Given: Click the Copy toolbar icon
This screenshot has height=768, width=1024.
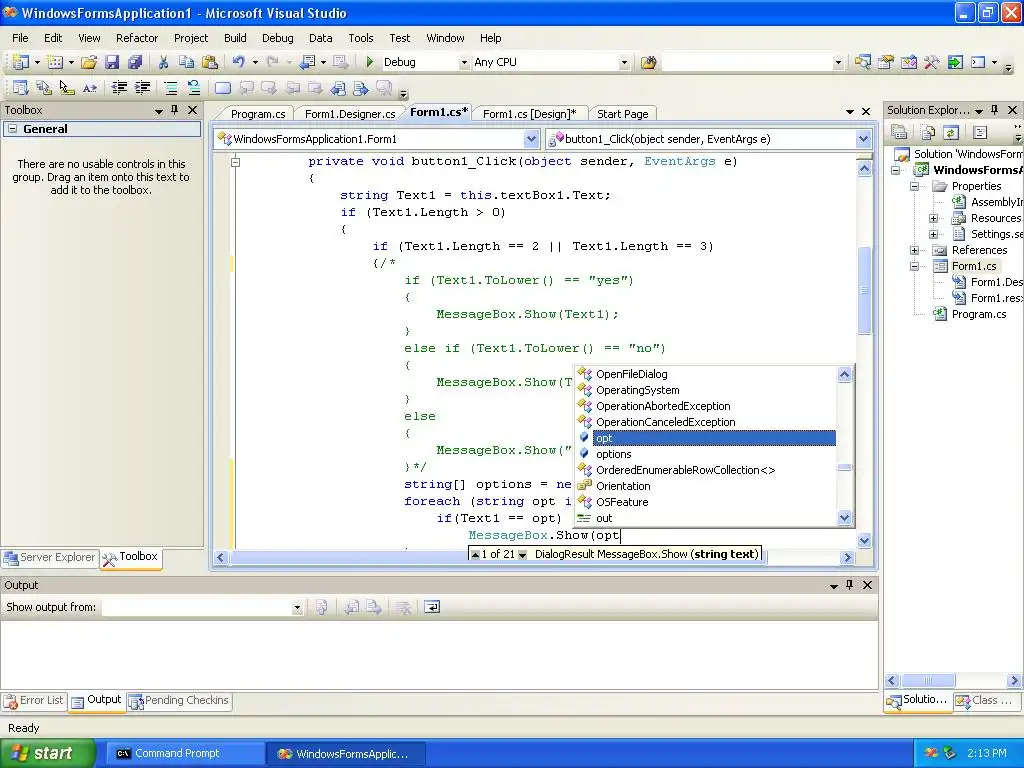Looking at the screenshot, I should 186,62.
